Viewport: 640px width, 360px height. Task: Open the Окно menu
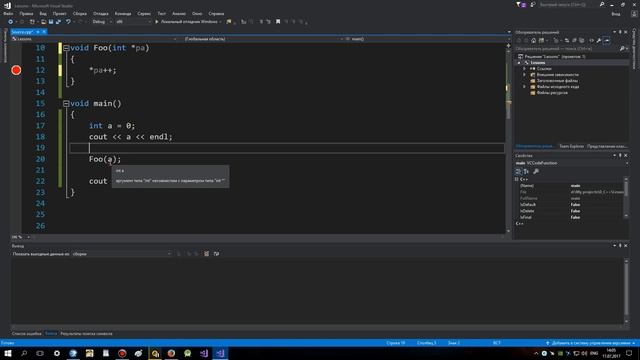[197, 13]
